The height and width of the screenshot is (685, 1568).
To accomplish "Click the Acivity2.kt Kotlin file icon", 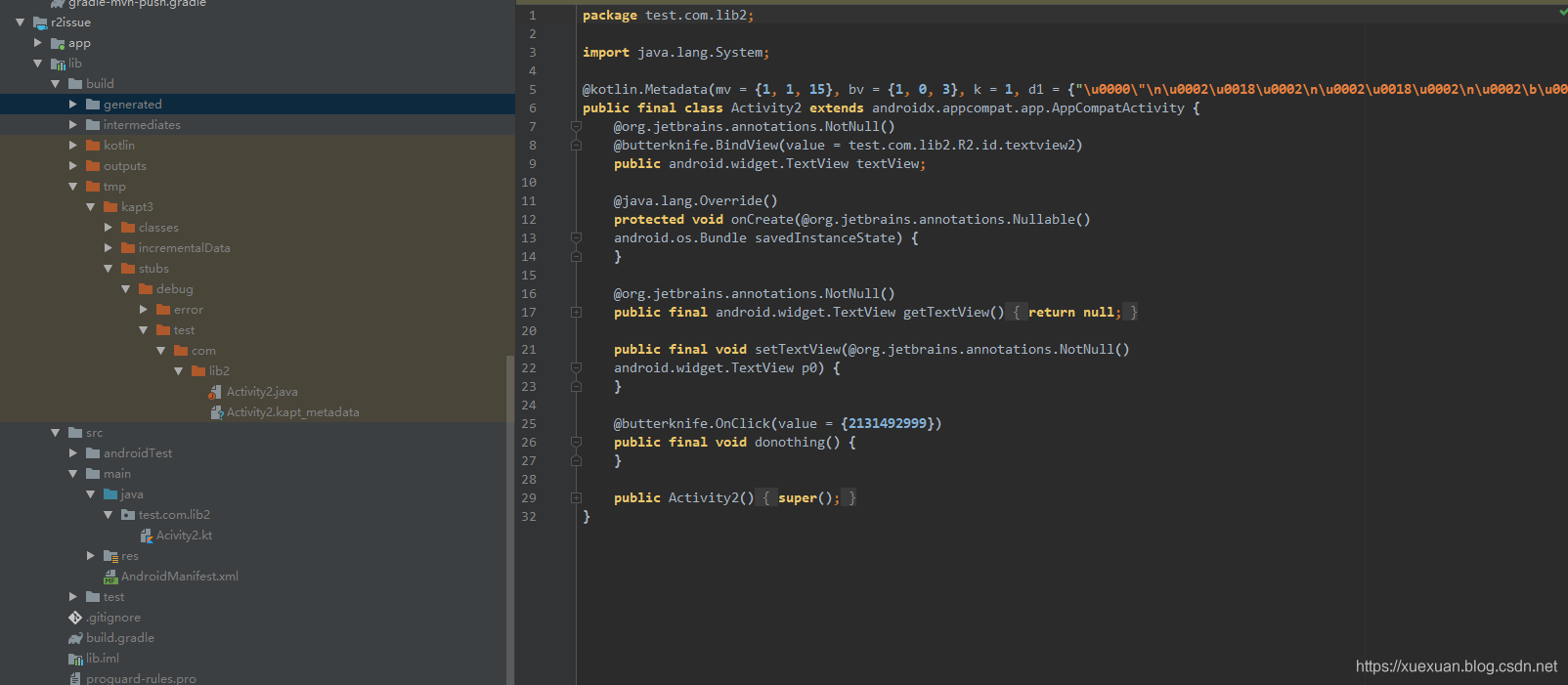I will coord(147,535).
